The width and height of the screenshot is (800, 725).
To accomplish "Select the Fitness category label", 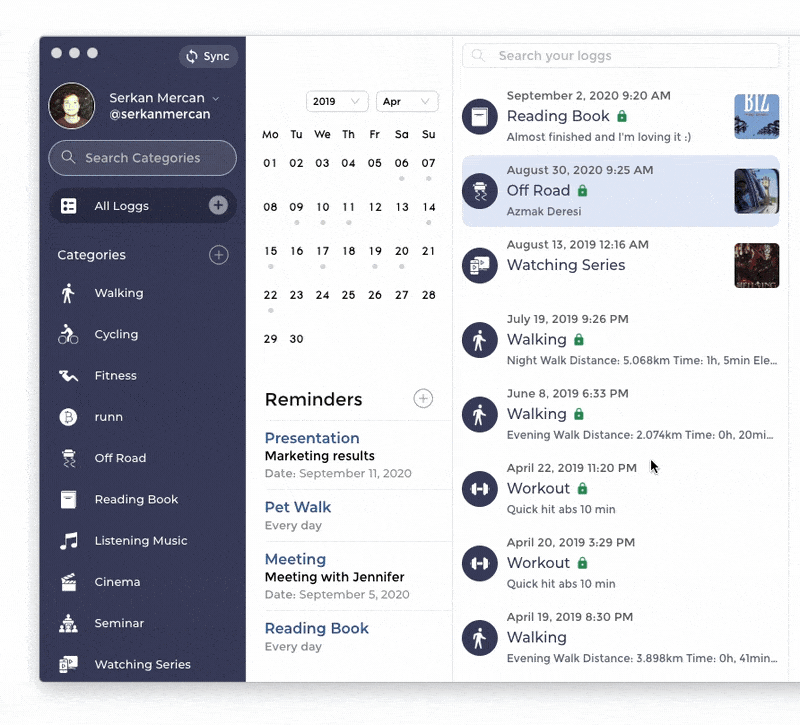I will [x=116, y=376].
